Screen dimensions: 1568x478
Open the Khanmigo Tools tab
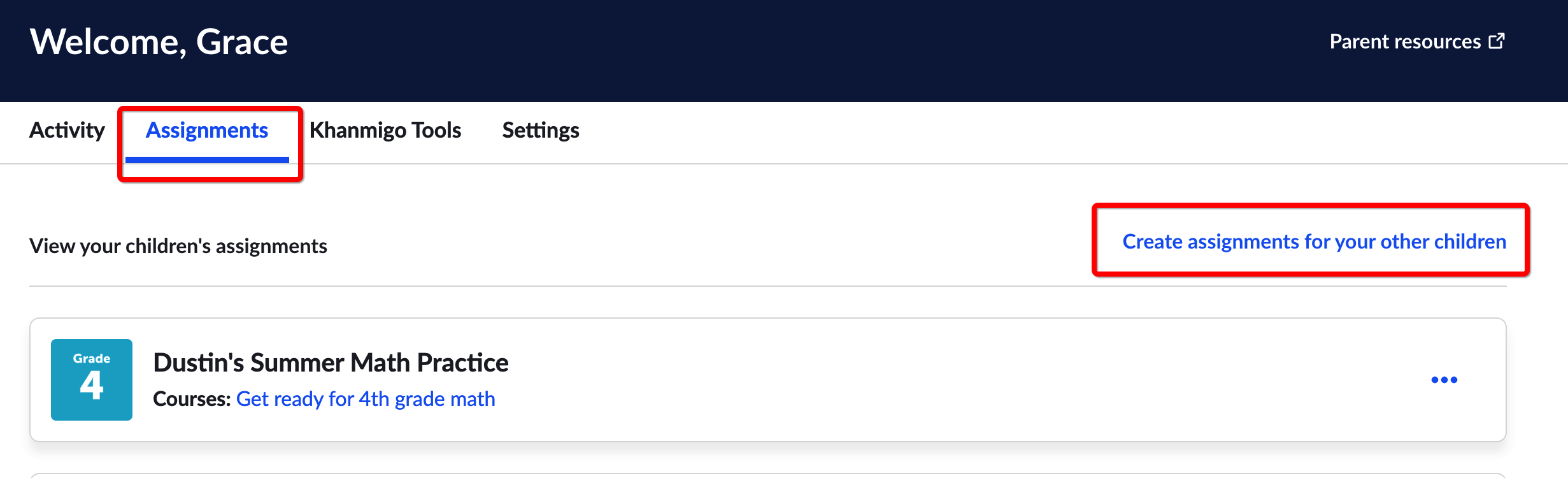(385, 130)
